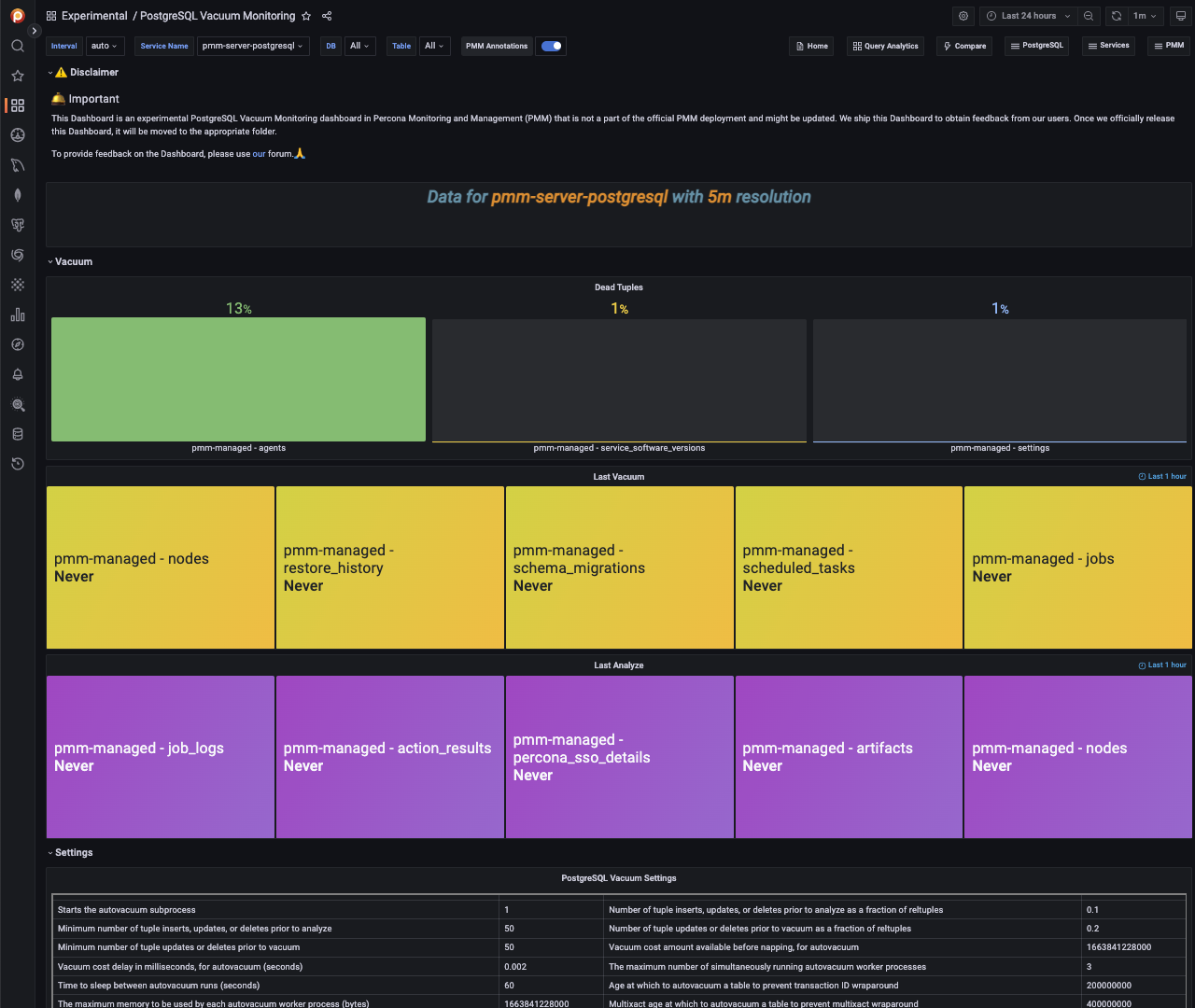Share dashboard using the share icon
This screenshot has height=1008, width=1195.
click(327, 16)
